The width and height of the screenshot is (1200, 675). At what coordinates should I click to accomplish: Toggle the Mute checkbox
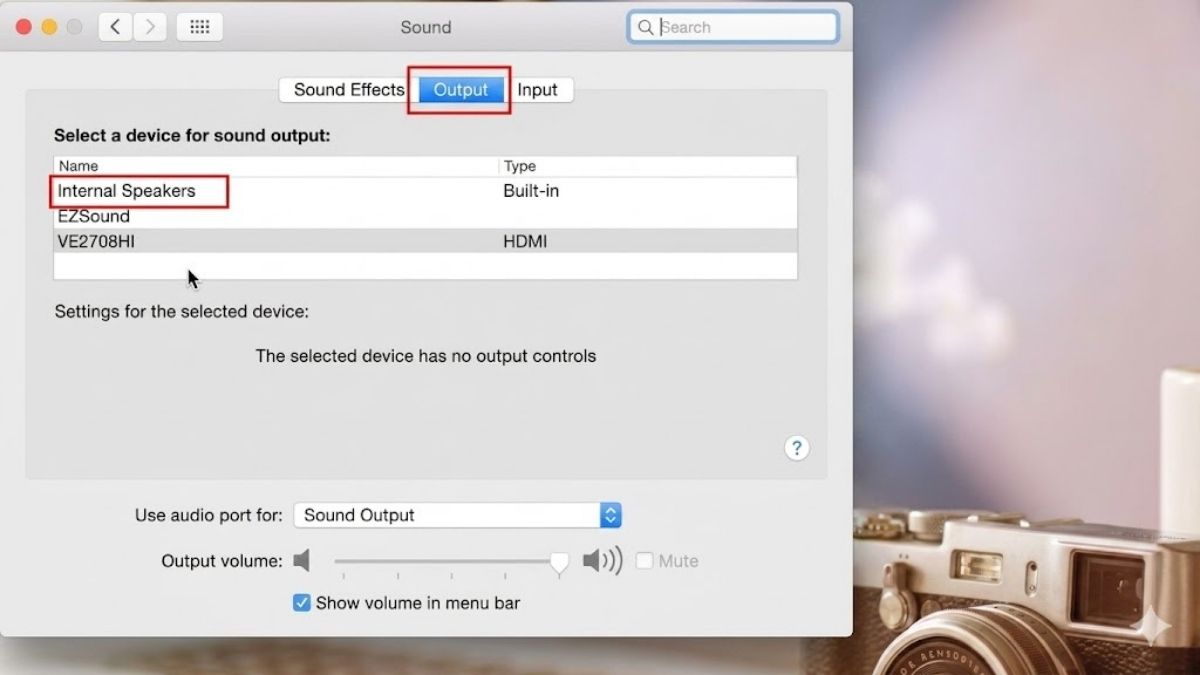point(645,561)
